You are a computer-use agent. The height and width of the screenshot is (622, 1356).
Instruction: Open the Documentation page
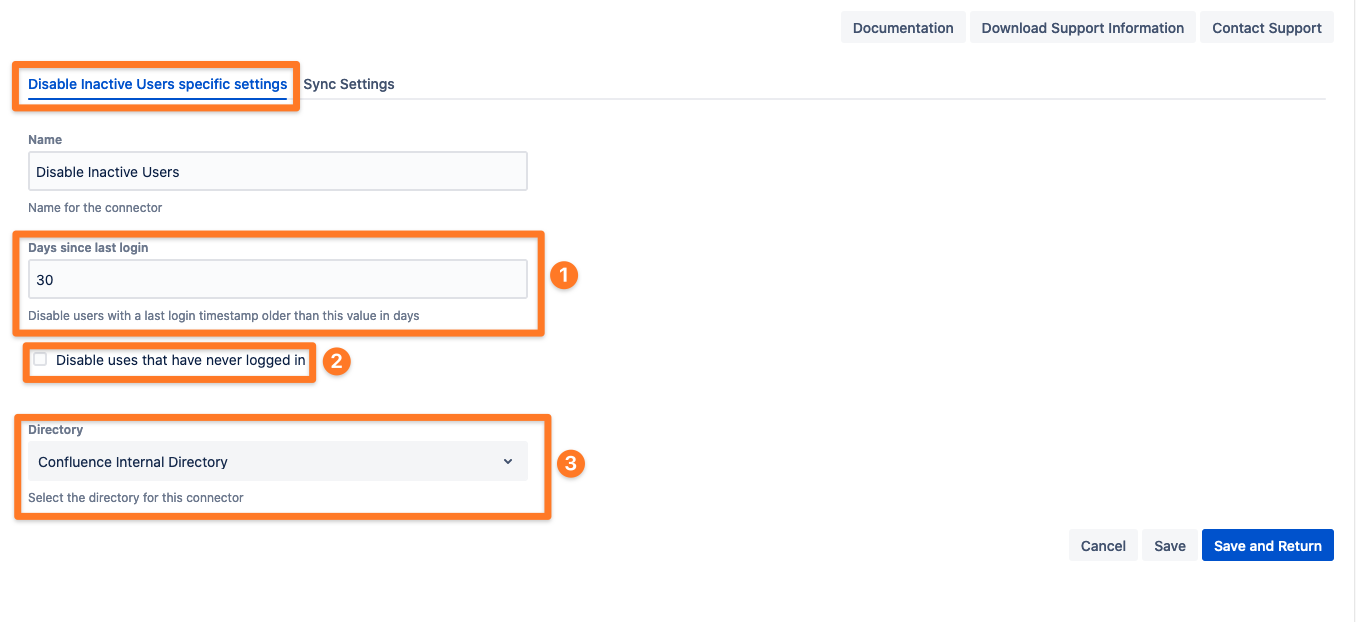(x=902, y=27)
